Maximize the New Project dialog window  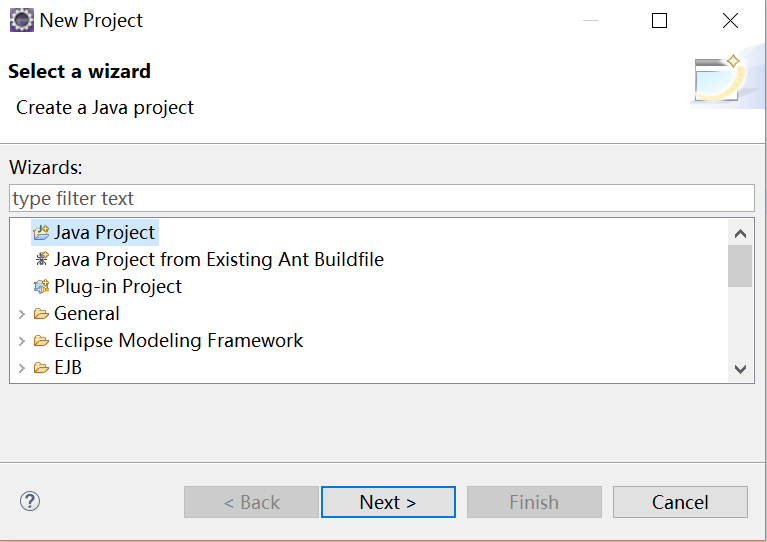[659, 21]
